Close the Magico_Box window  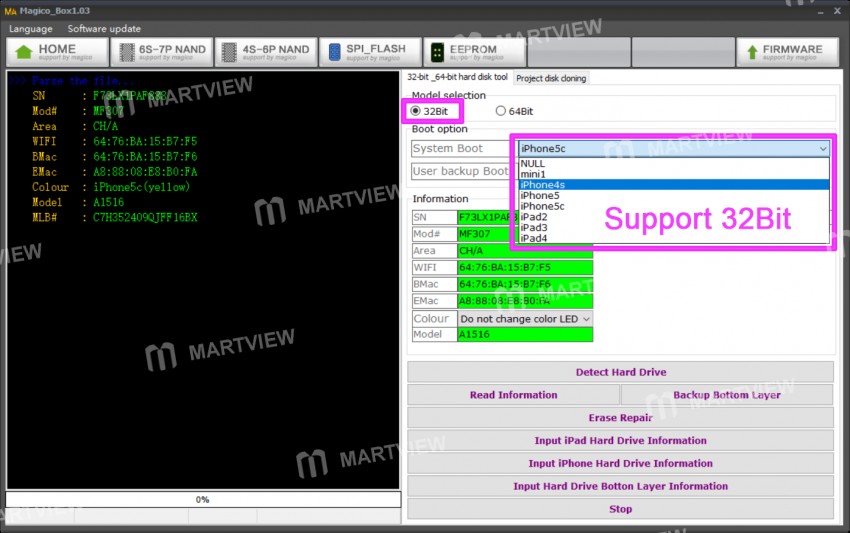pyautogui.click(x=837, y=11)
